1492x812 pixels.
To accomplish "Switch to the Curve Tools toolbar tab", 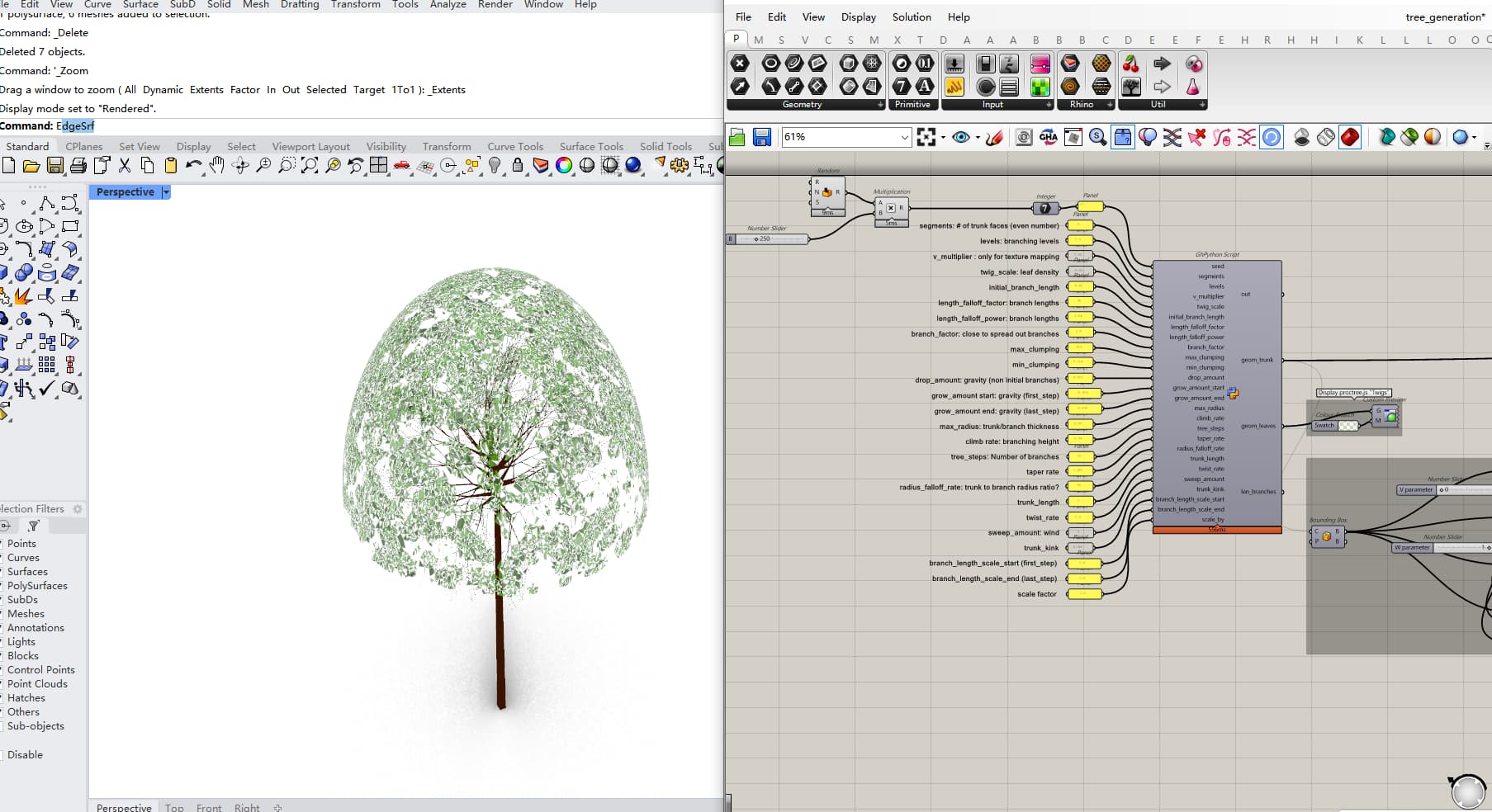I will (x=514, y=147).
